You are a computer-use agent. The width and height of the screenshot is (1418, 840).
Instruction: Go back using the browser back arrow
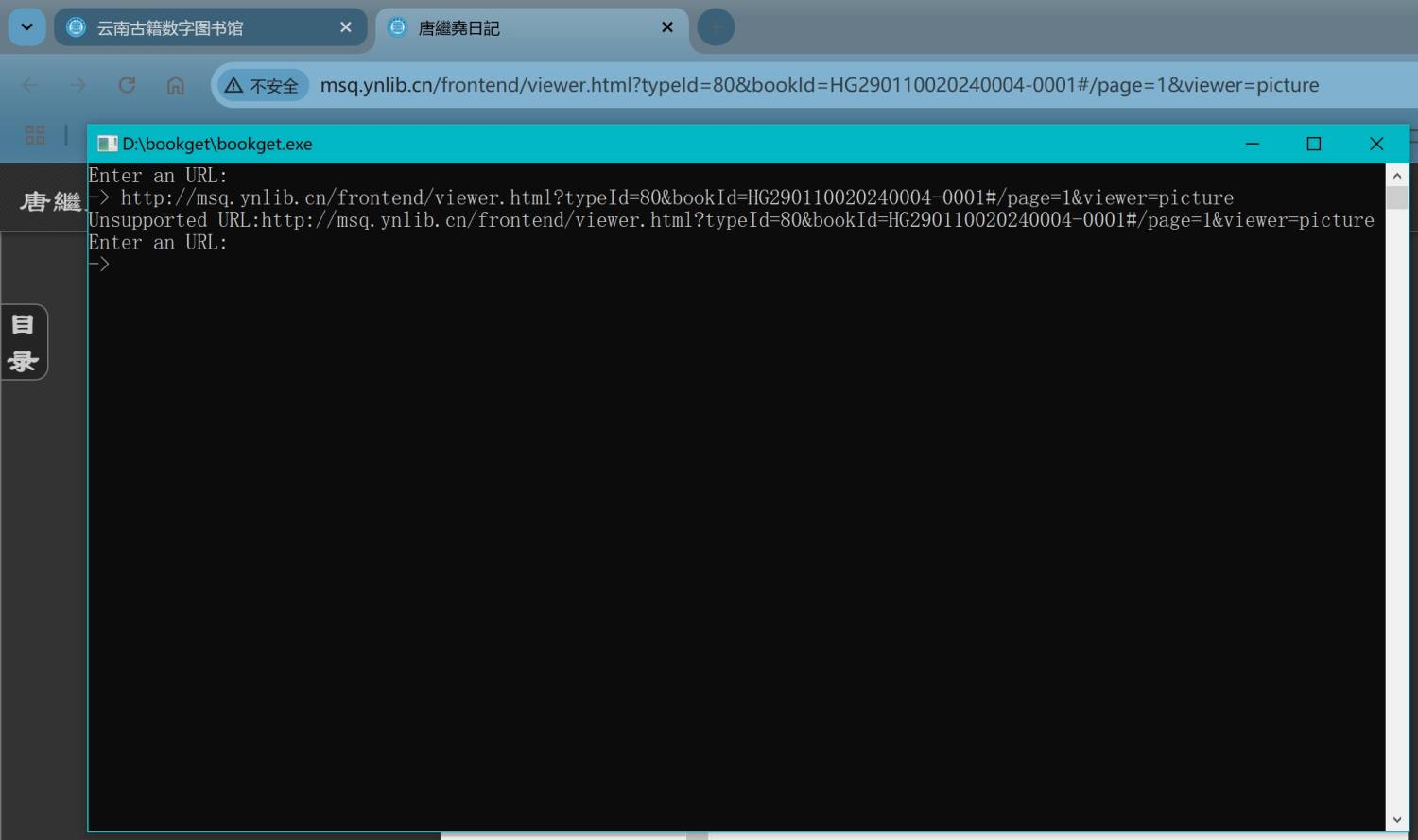tap(30, 85)
